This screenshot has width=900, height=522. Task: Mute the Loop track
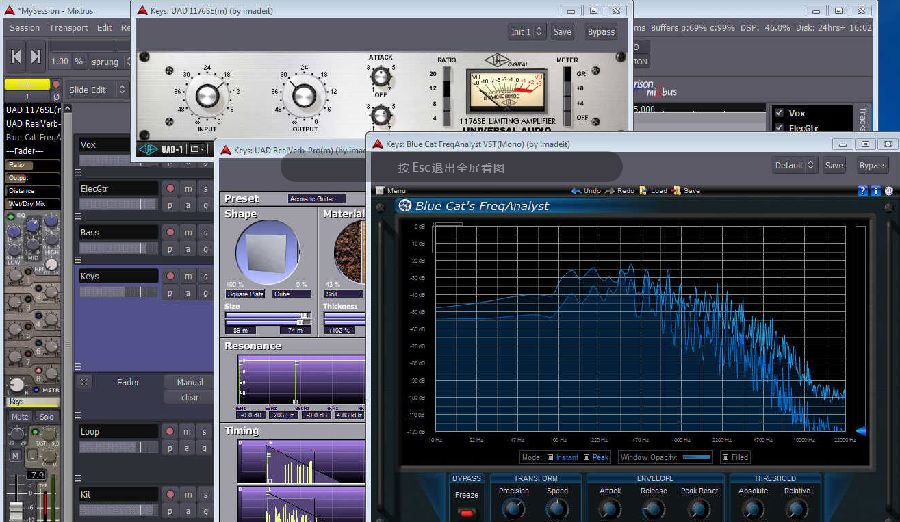click(188, 431)
